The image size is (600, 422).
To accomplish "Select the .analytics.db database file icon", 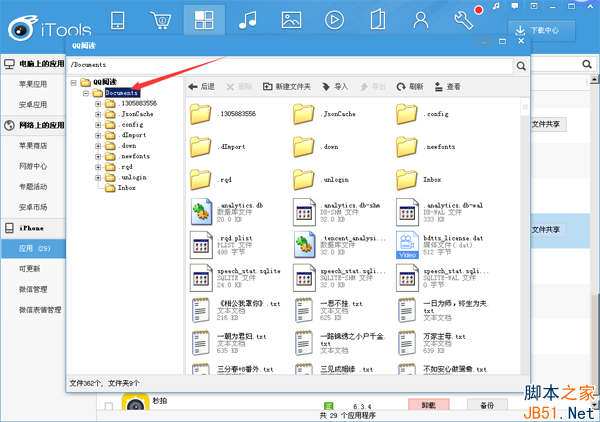I will tap(201, 212).
